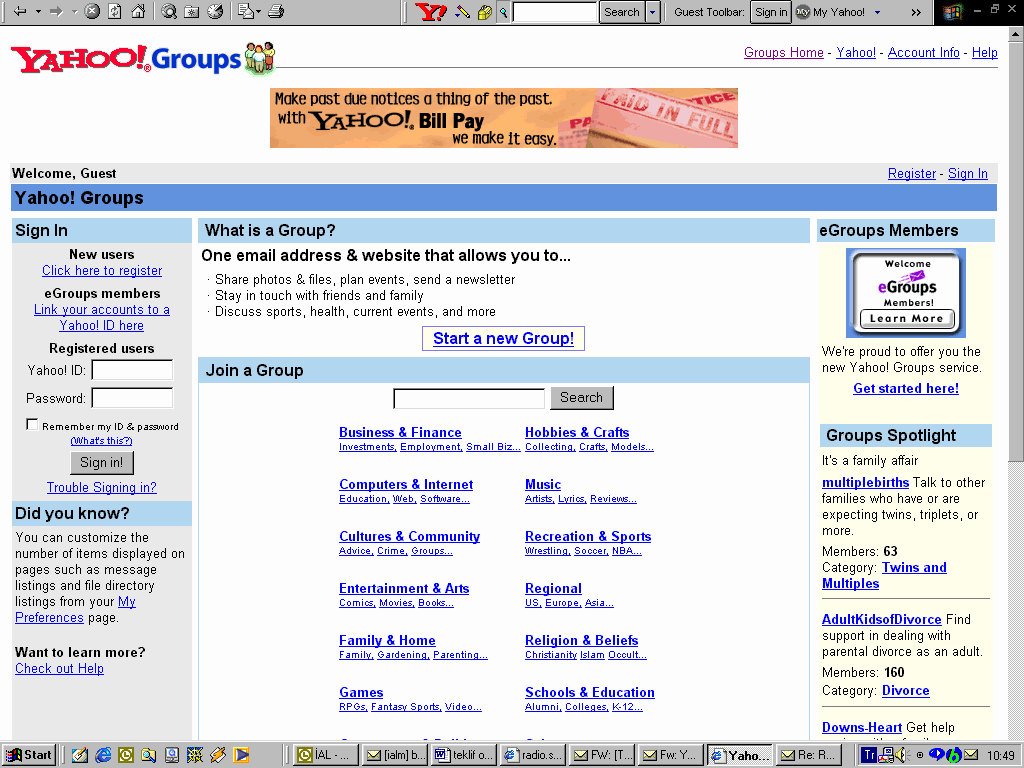Click the 'Start a new Group!' link
Image resolution: width=1024 pixels, height=768 pixels.
point(504,338)
